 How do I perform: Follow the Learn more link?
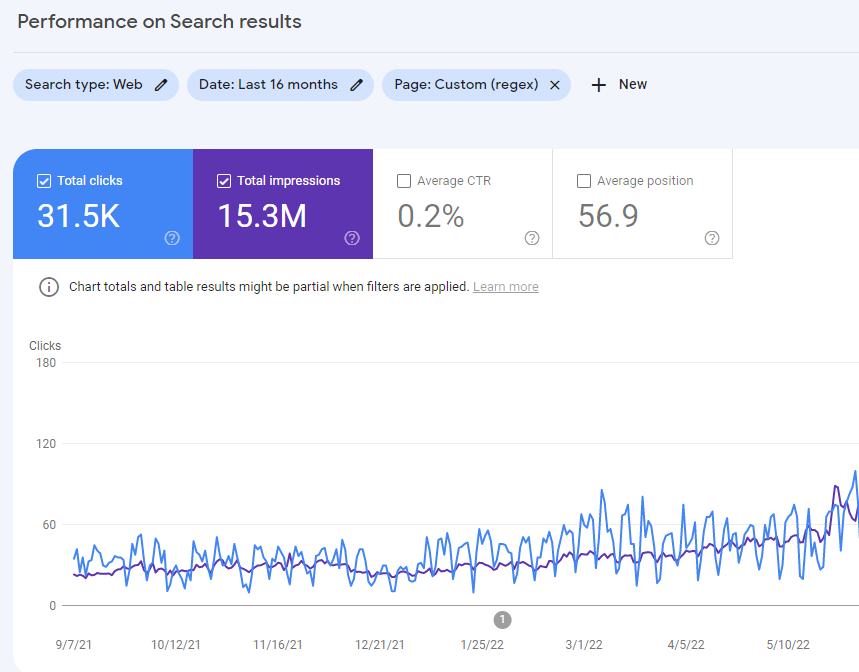click(x=505, y=287)
